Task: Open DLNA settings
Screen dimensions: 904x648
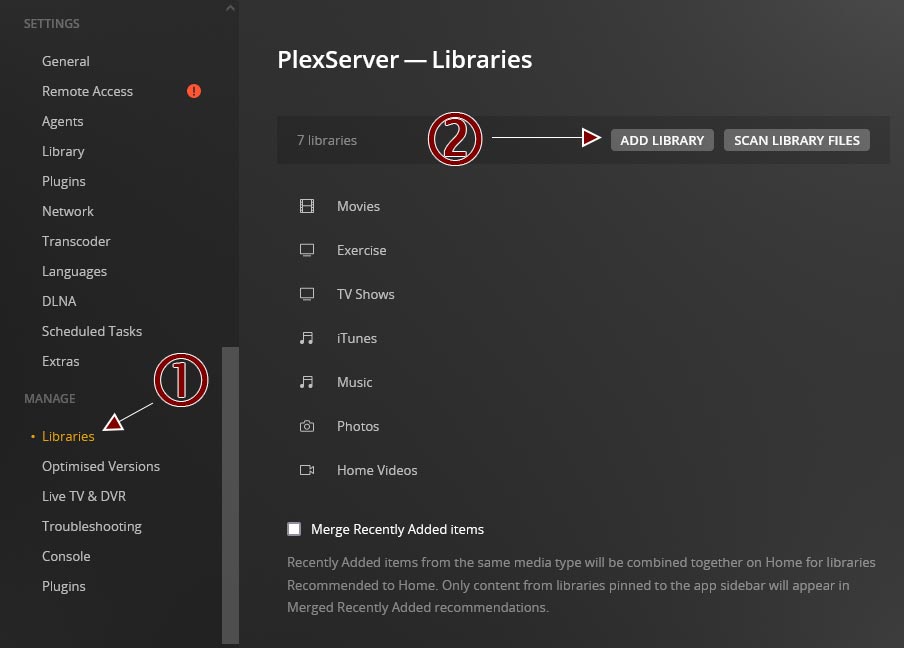Action: tap(59, 301)
